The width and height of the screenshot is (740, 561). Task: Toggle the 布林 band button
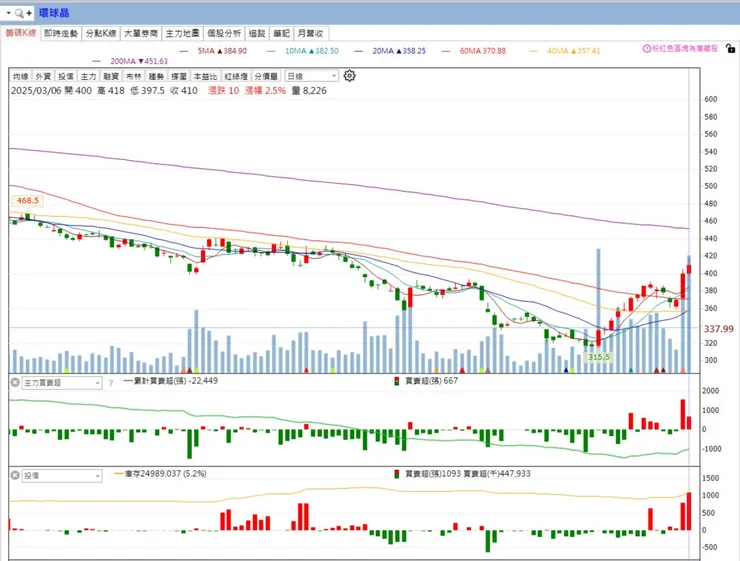coord(134,76)
